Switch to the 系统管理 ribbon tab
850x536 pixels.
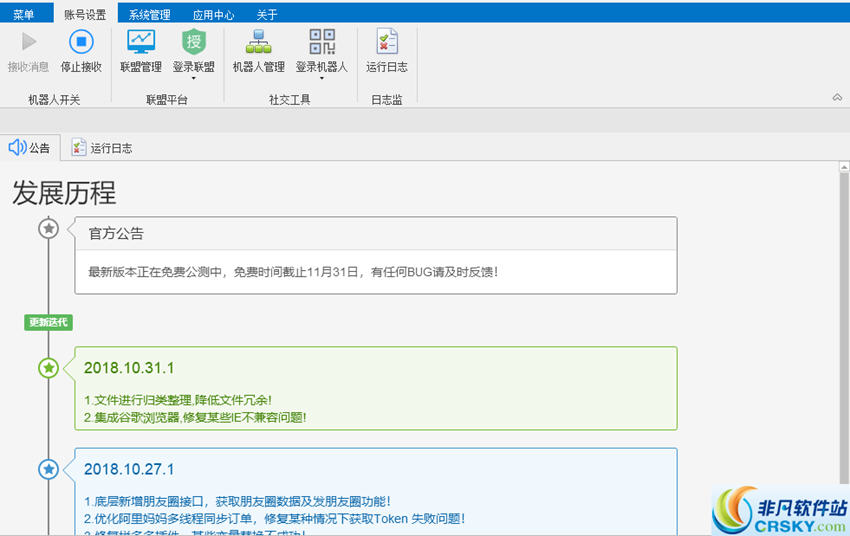[x=150, y=15]
